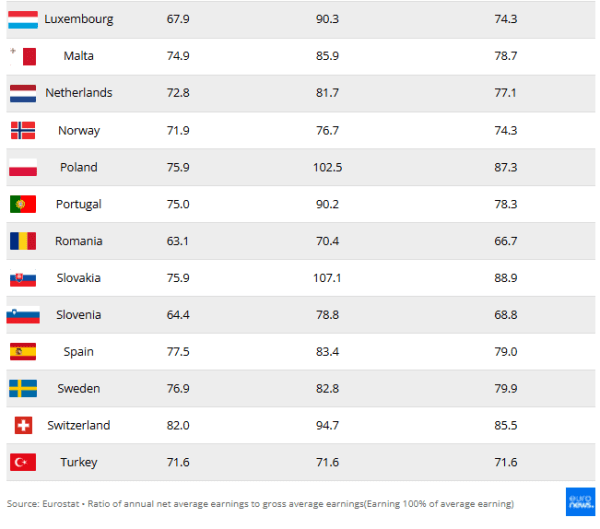Select the Netherlands flag icon
Viewport: 600px width, 529px height.
(23, 93)
